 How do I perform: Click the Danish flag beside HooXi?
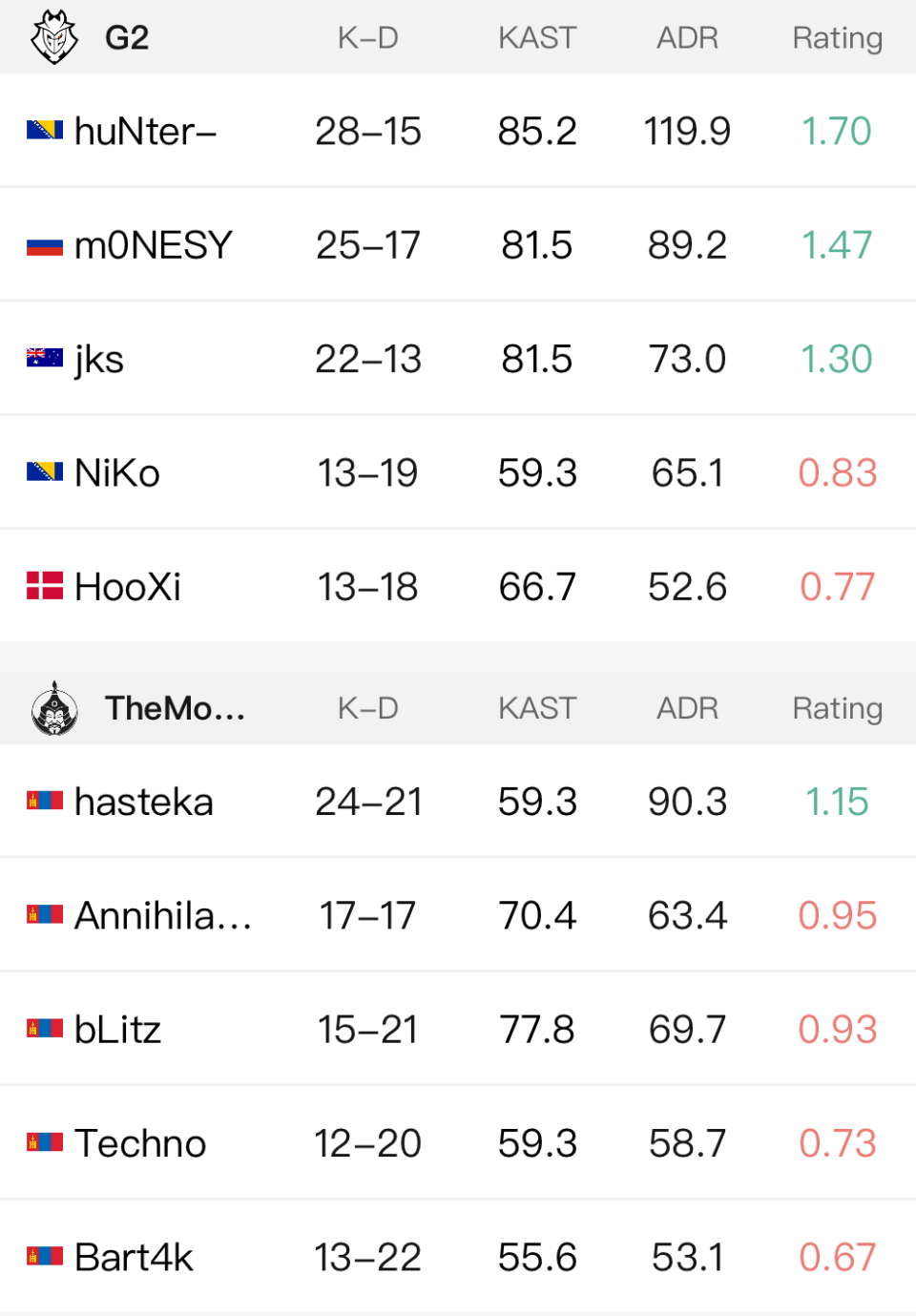pos(45,586)
